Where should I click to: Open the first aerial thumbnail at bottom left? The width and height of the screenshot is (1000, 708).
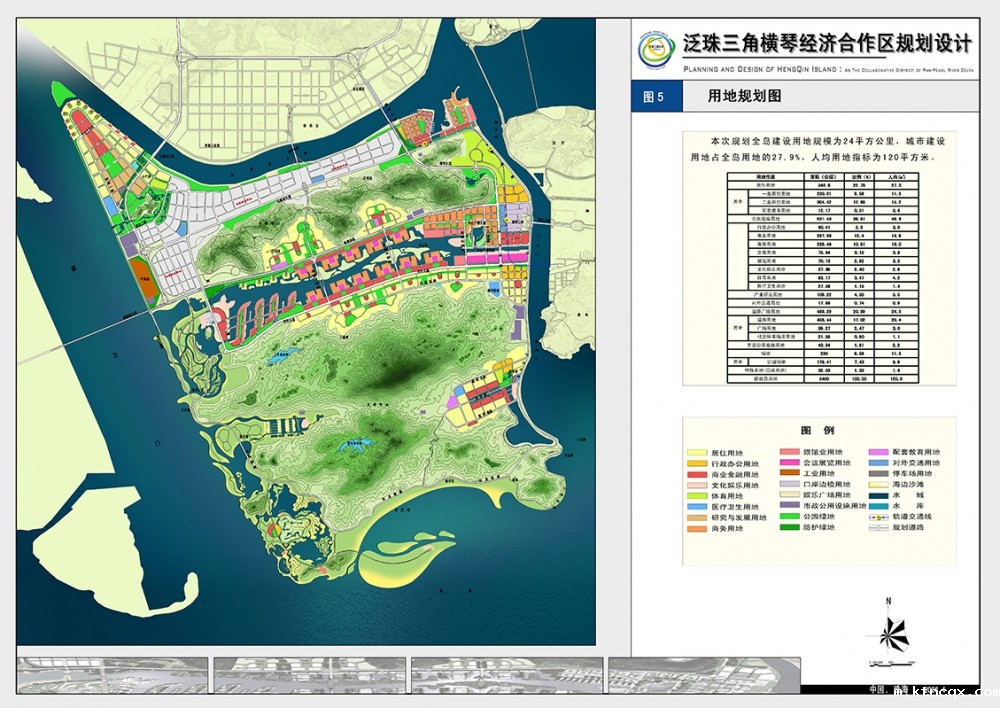pos(112,675)
